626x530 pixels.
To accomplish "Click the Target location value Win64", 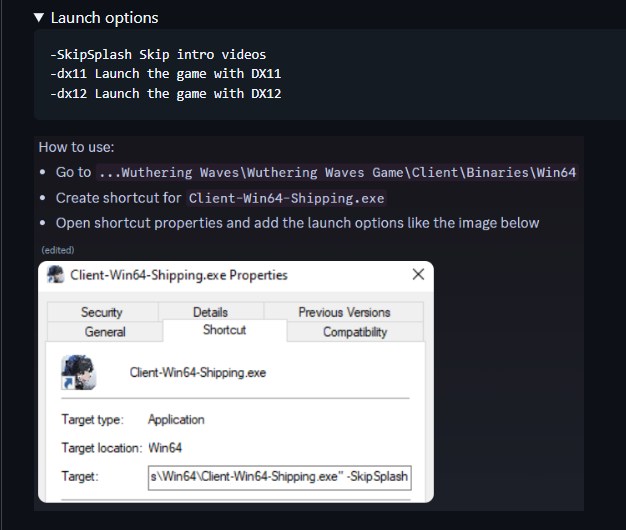I will pyautogui.click(x=165, y=448).
